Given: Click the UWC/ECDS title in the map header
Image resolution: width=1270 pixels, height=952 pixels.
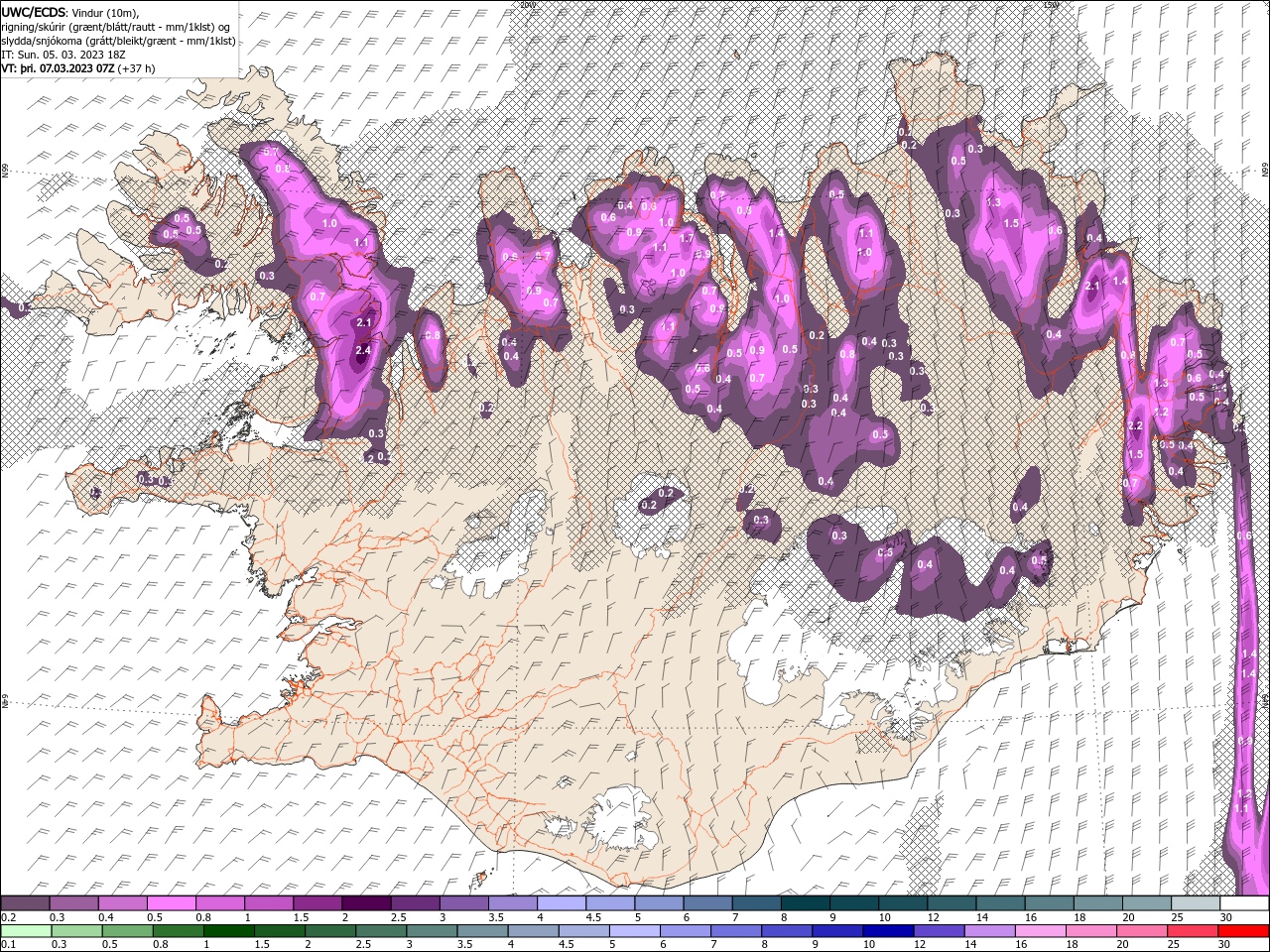Looking at the screenshot, I should [34, 11].
